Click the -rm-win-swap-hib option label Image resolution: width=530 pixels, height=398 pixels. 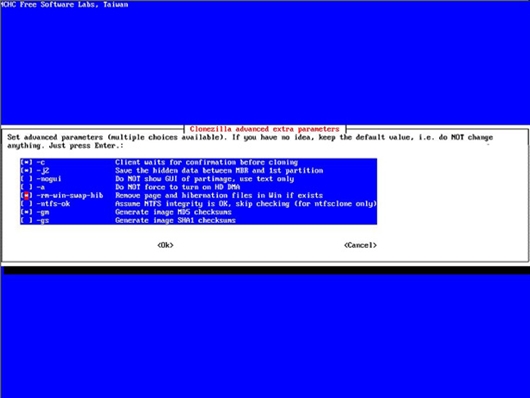coord(70,195)
